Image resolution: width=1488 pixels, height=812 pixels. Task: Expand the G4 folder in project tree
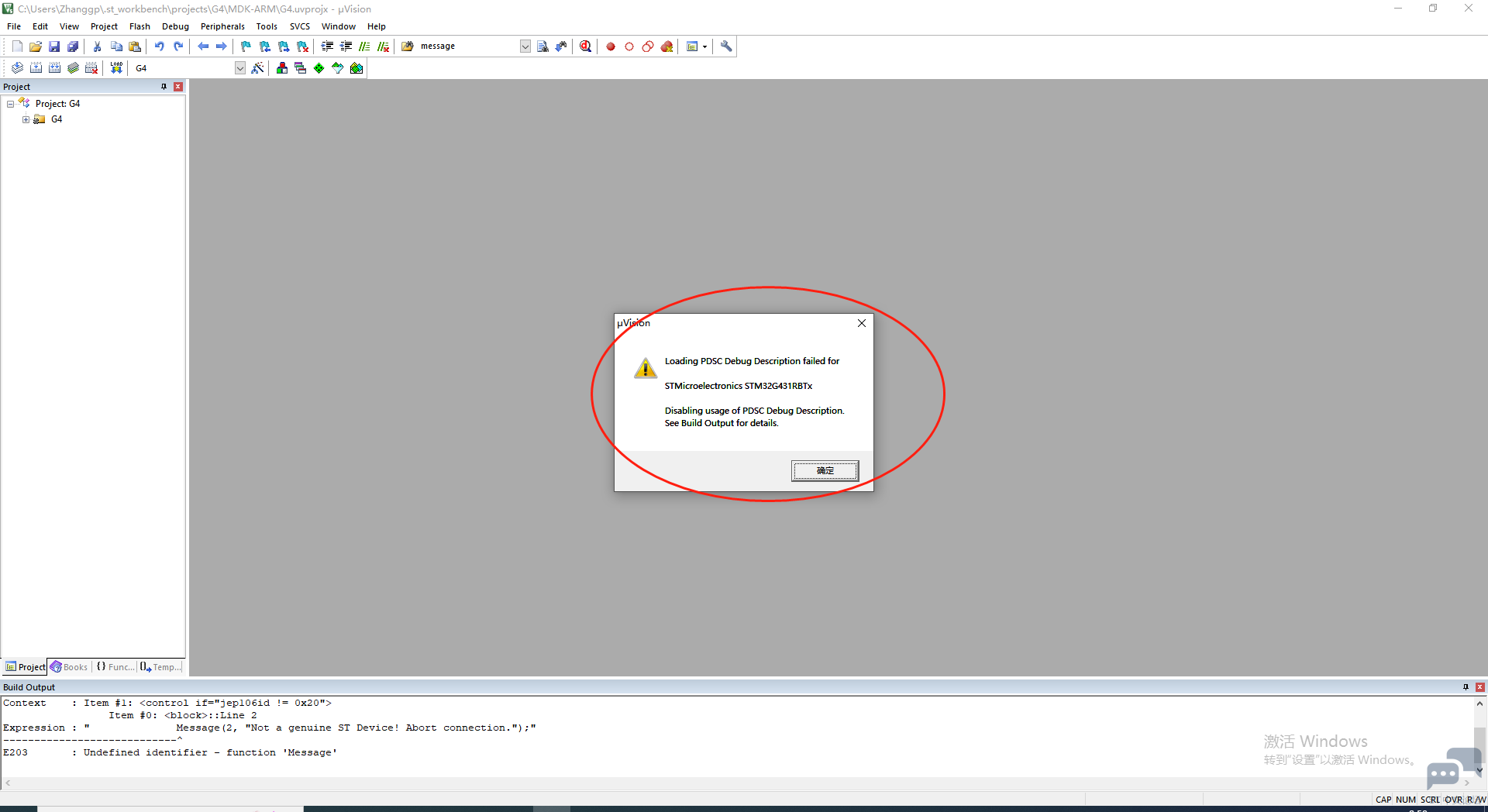26,119
